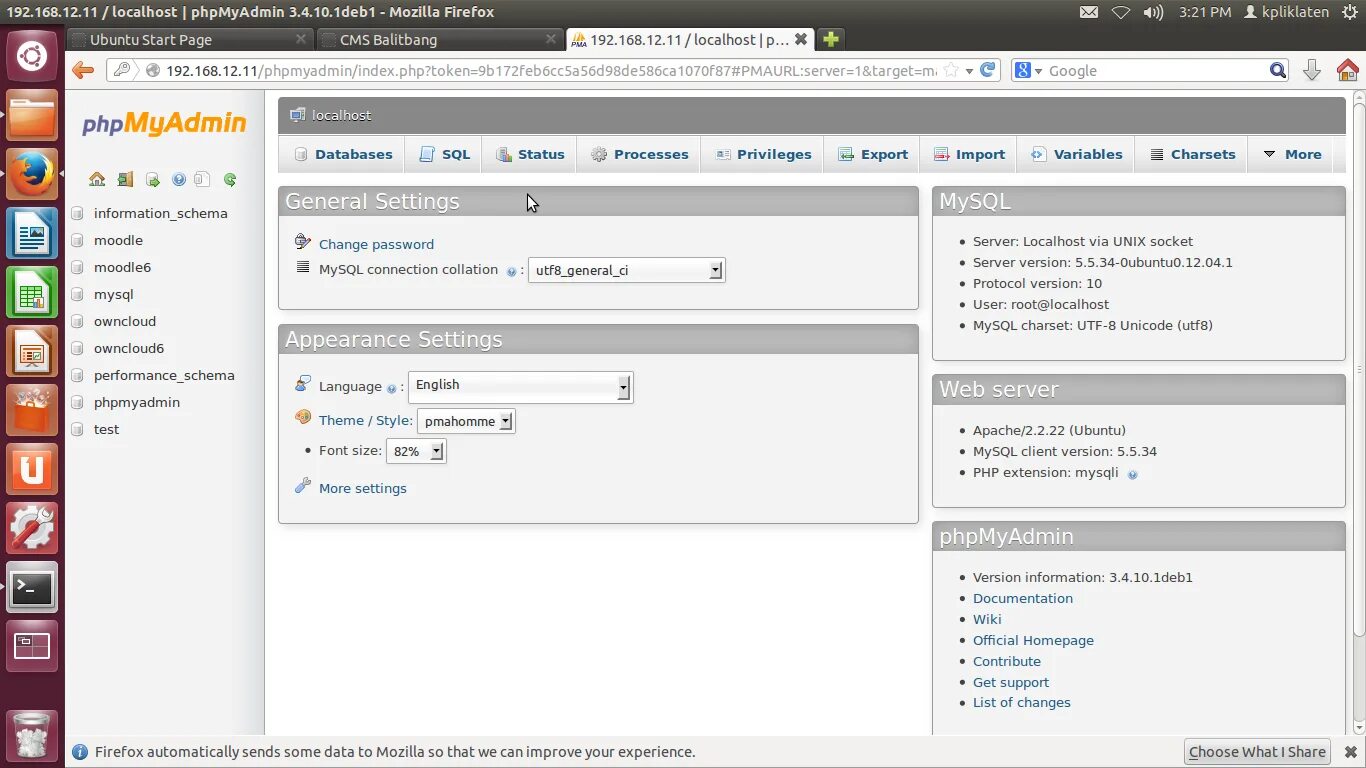Image resolution: width=1366 pixels, height=768 pixels.
Task: Click the localhost server icon in breadcrumb
Action: point(297,115)
